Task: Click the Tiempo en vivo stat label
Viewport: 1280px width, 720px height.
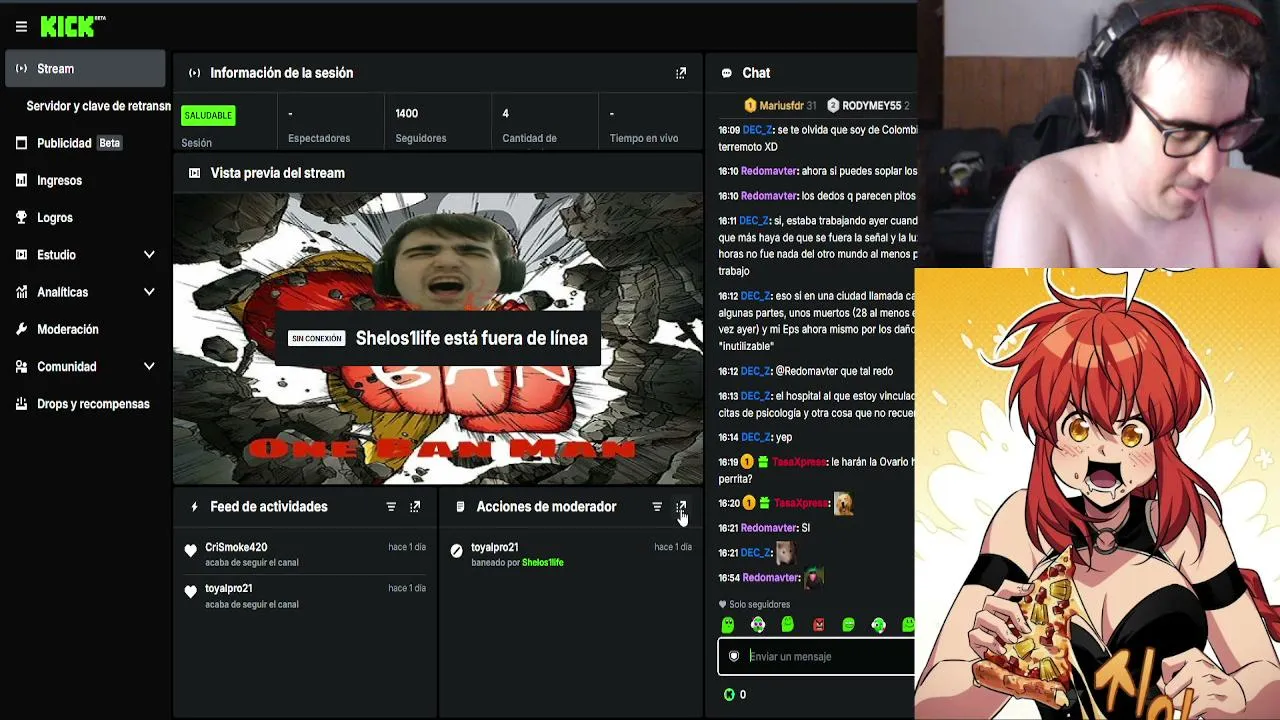Action: pyautogui.click(x=644, y=138)
